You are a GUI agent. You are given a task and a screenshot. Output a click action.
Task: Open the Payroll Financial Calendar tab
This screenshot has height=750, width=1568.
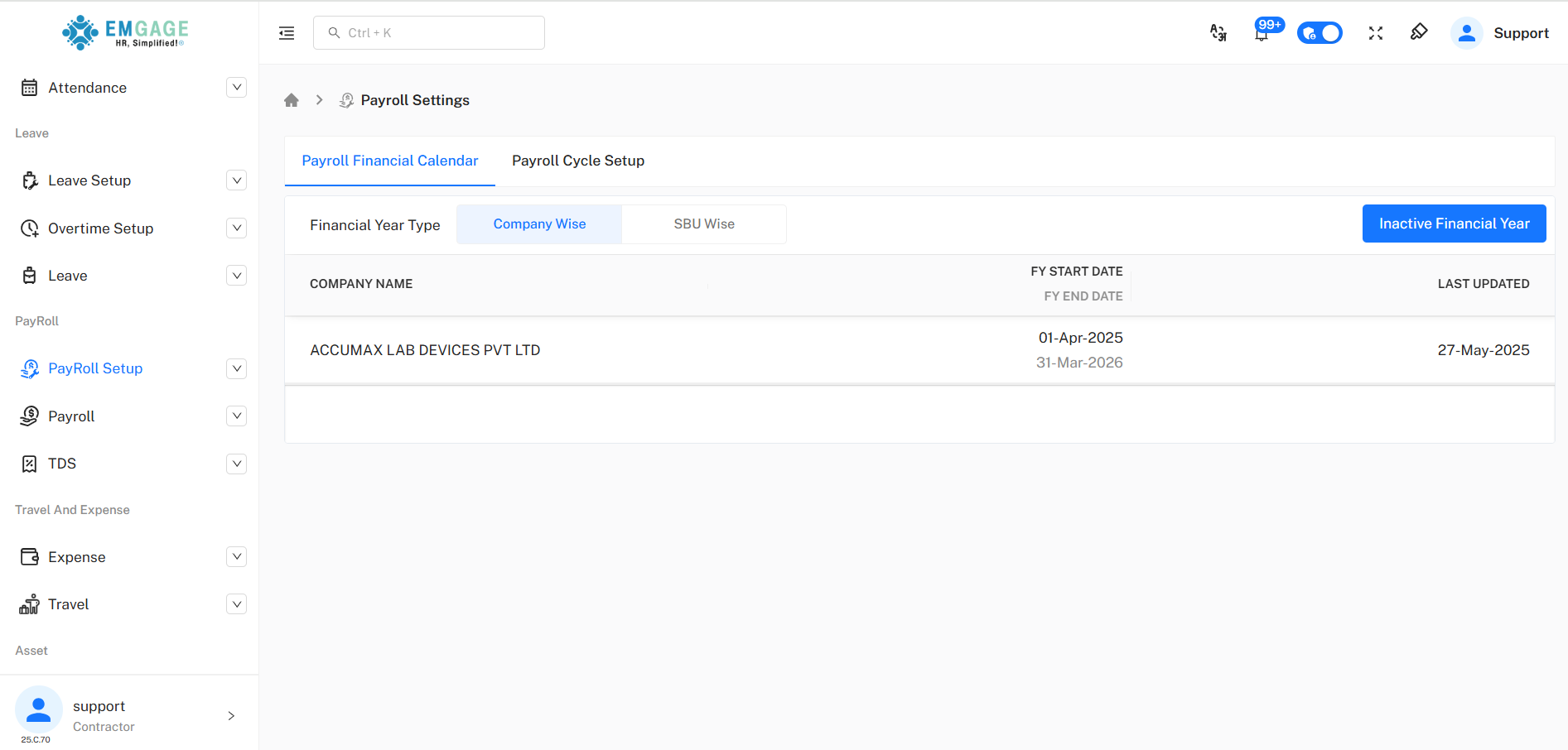click(390, 161)
